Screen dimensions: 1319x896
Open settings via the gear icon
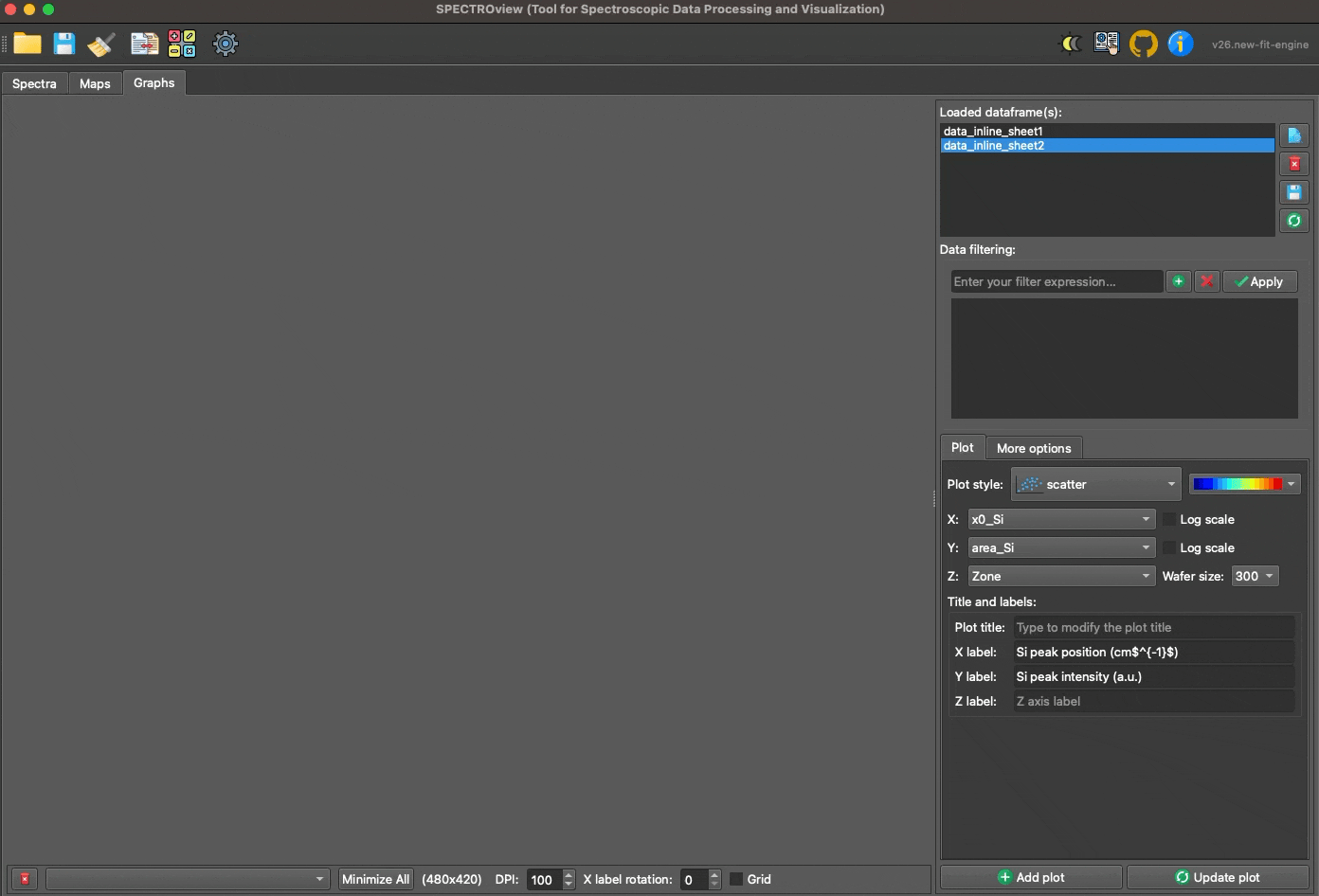click(x=225, y=44)
